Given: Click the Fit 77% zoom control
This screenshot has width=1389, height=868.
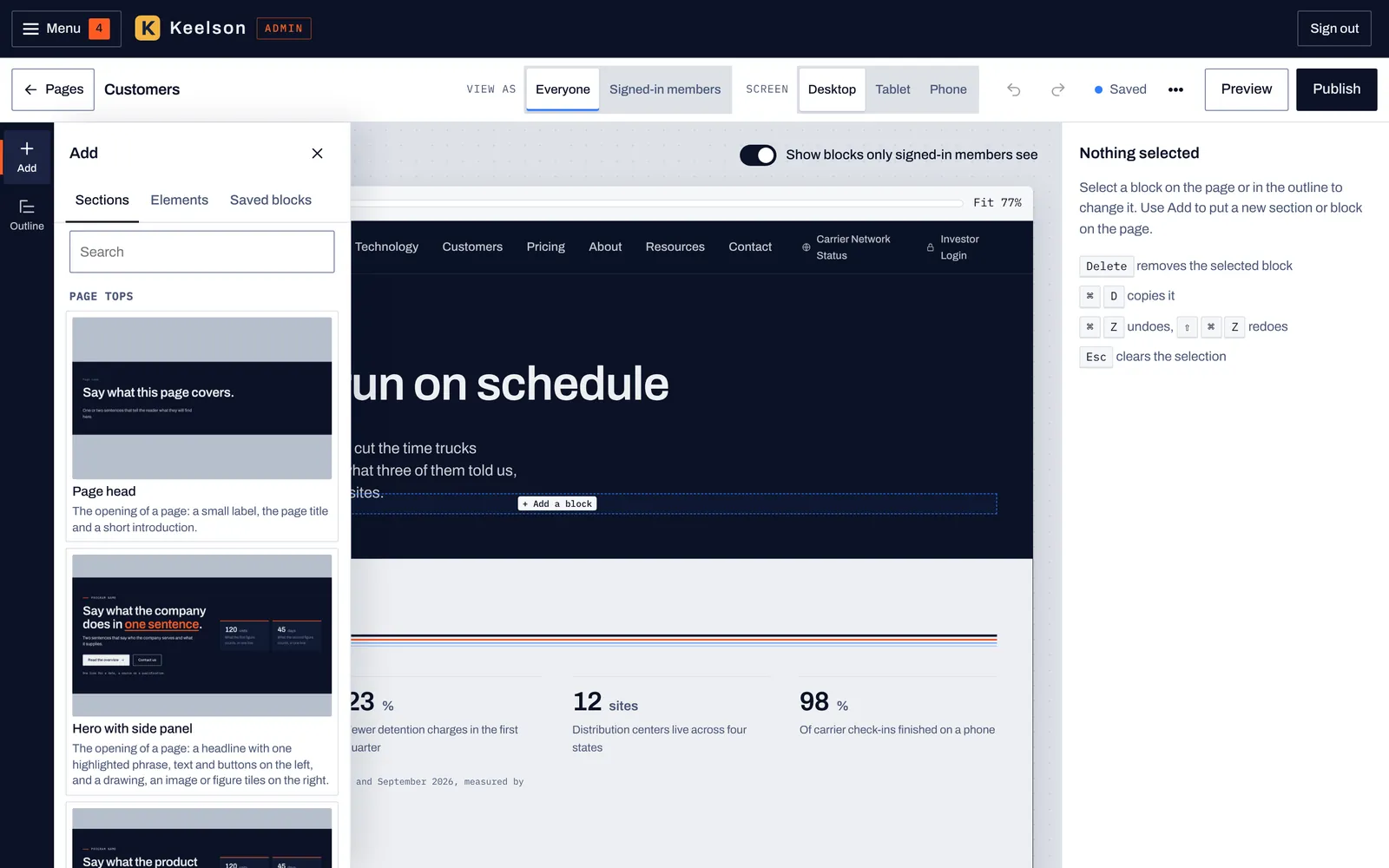Looking at the screenshot, I should tap(997, 202).
